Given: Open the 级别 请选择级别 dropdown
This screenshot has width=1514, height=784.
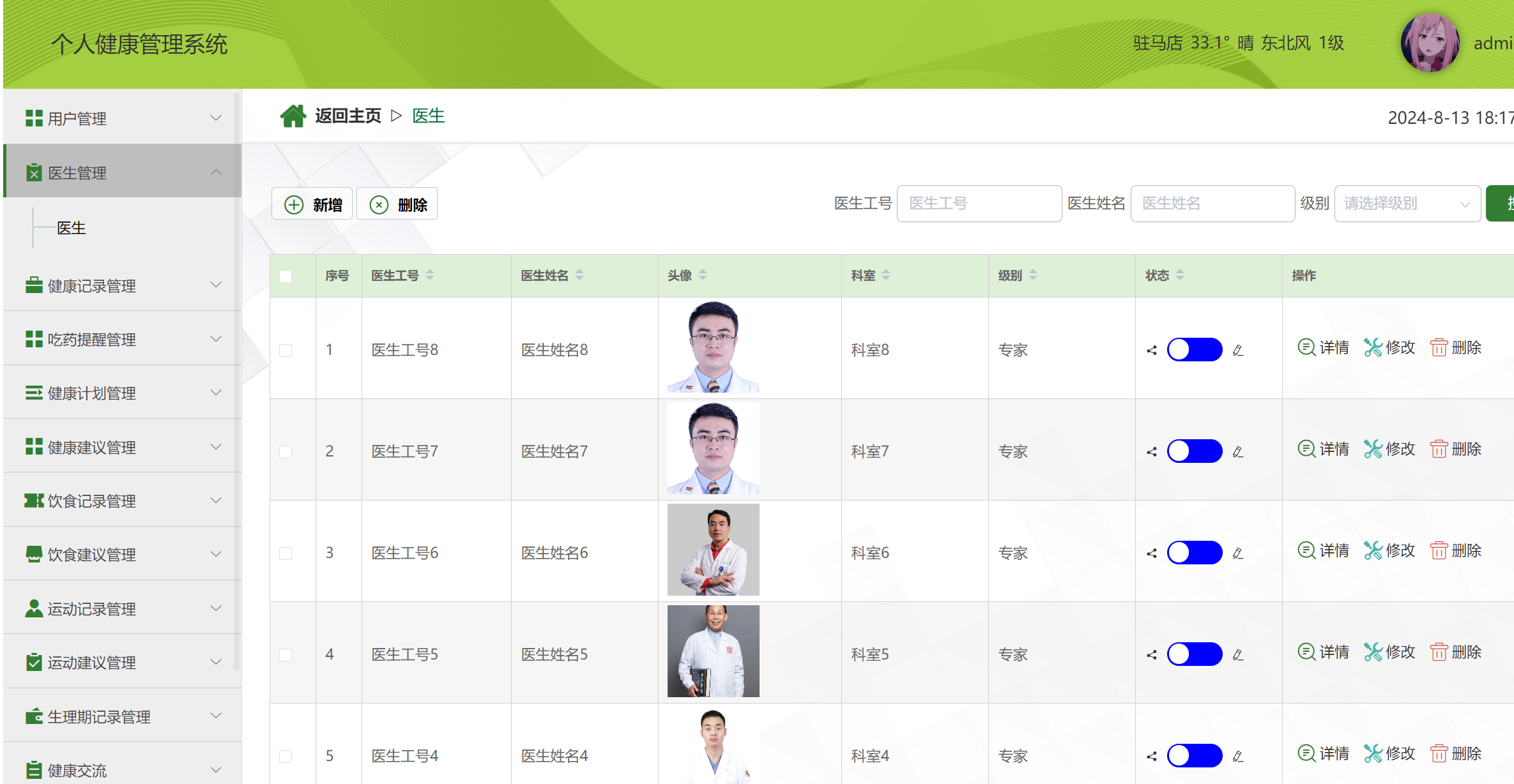Looking at the screenshot, I should [1407, 204].
